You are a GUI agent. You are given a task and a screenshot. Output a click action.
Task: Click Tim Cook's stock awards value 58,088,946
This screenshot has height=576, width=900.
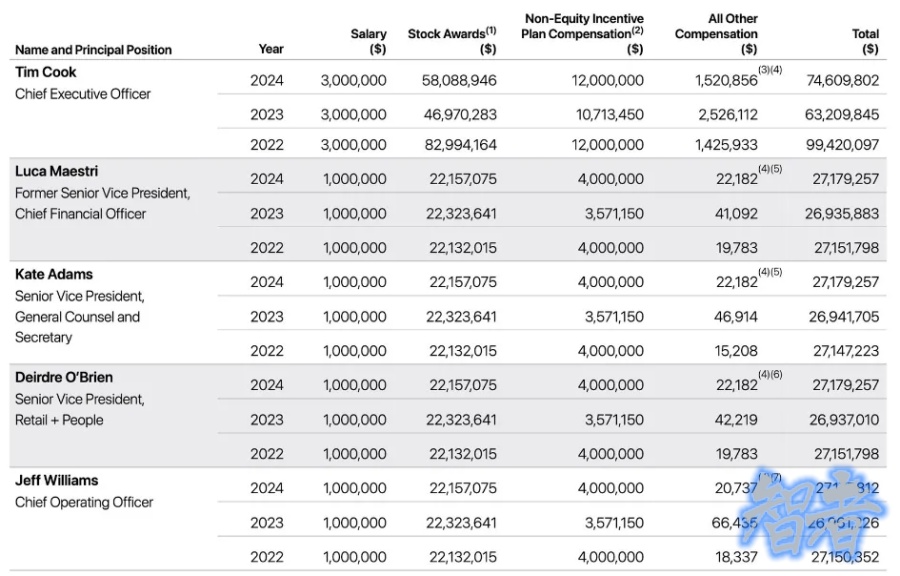pyautogui.click(x=459, y=80)
